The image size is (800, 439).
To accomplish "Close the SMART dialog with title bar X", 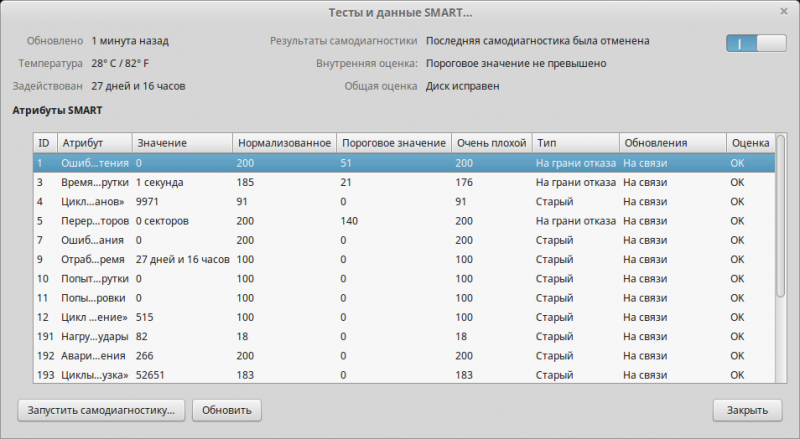I will tap(783, 11).
